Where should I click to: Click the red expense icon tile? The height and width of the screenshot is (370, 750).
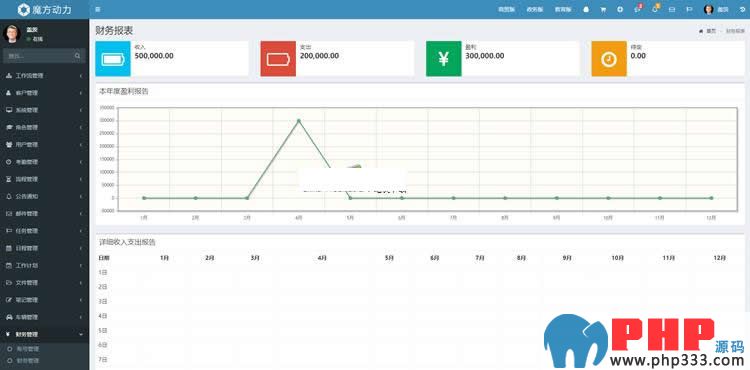(x=278, y=59)
